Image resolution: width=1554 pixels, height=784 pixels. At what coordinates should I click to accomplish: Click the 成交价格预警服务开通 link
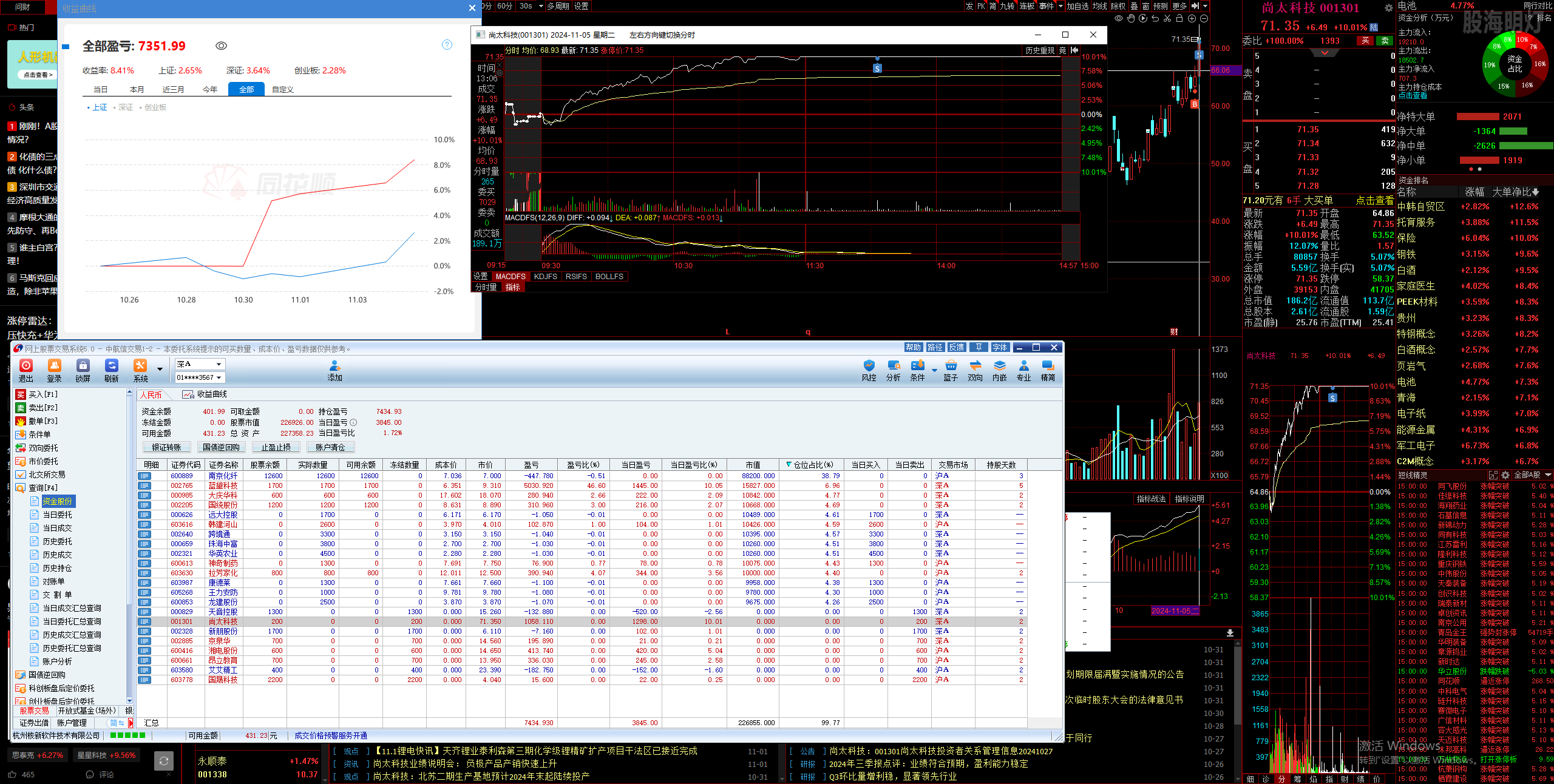pyautogui.click(x=331, y=735)
